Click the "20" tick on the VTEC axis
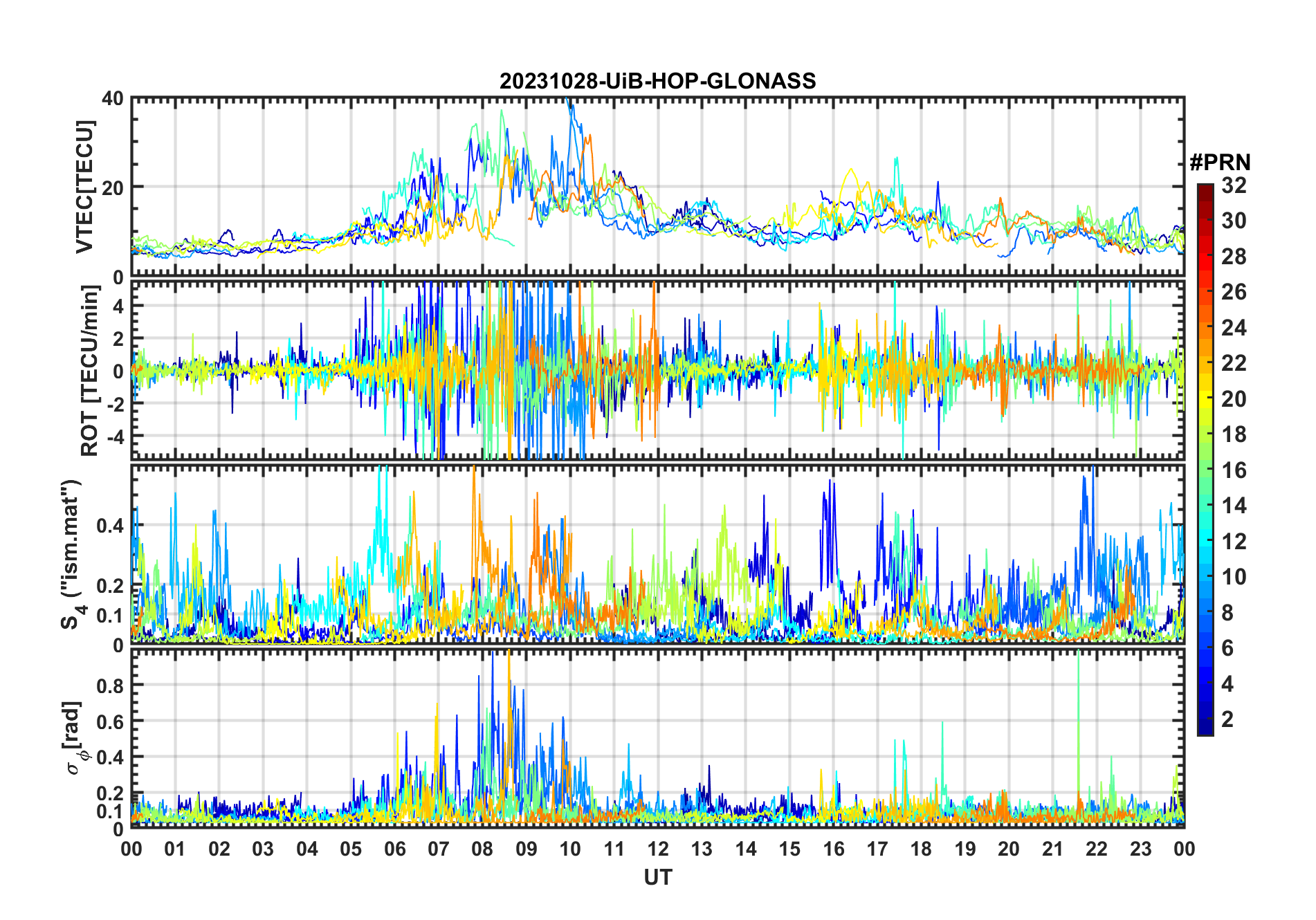Screen dimensions: 1316x920 pos(113,187)
